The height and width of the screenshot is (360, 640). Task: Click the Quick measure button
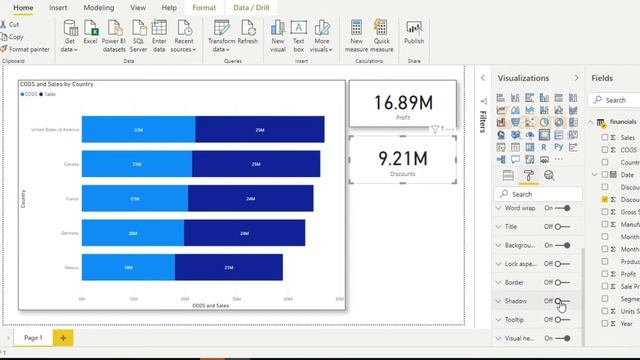(x=382, y=36)
